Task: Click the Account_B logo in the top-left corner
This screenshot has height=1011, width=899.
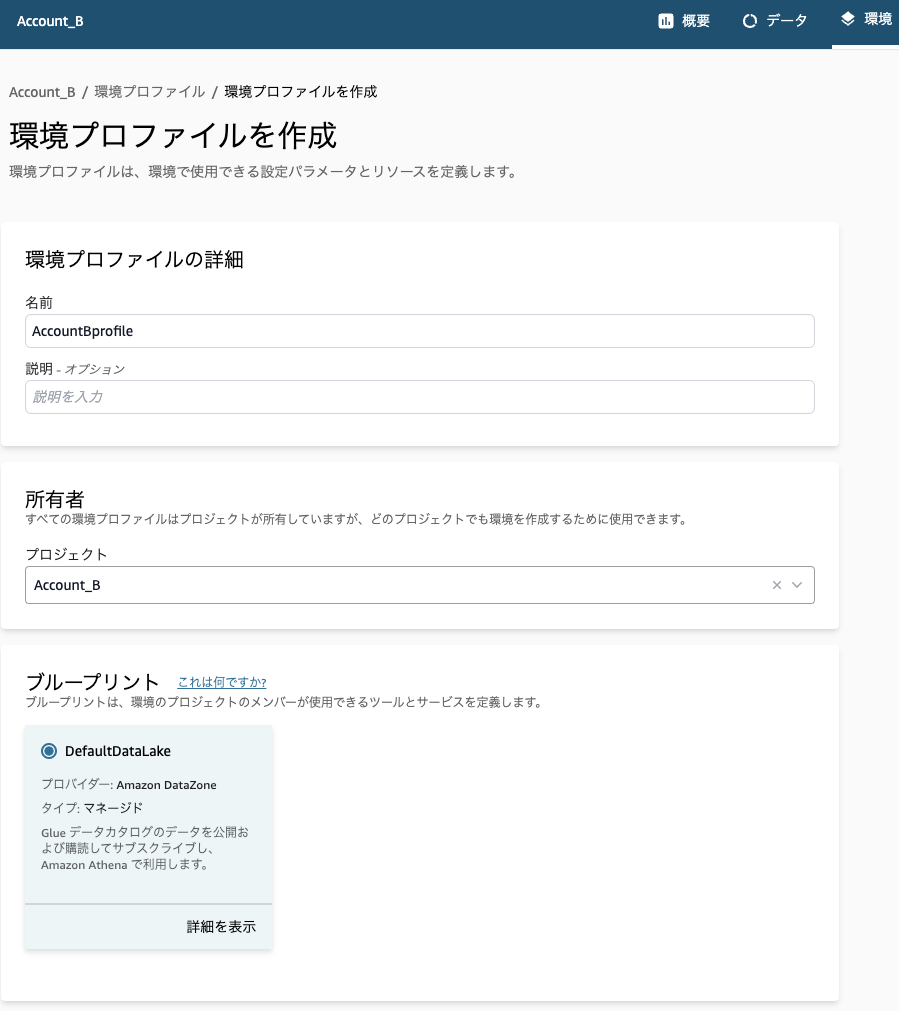Action: (x=50, y=20)
